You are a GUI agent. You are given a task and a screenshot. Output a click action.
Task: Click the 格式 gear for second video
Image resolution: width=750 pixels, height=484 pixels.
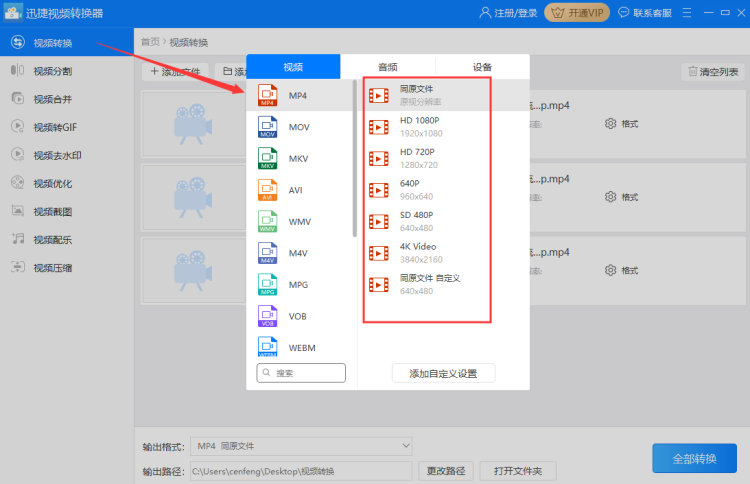tap(610, 197)
